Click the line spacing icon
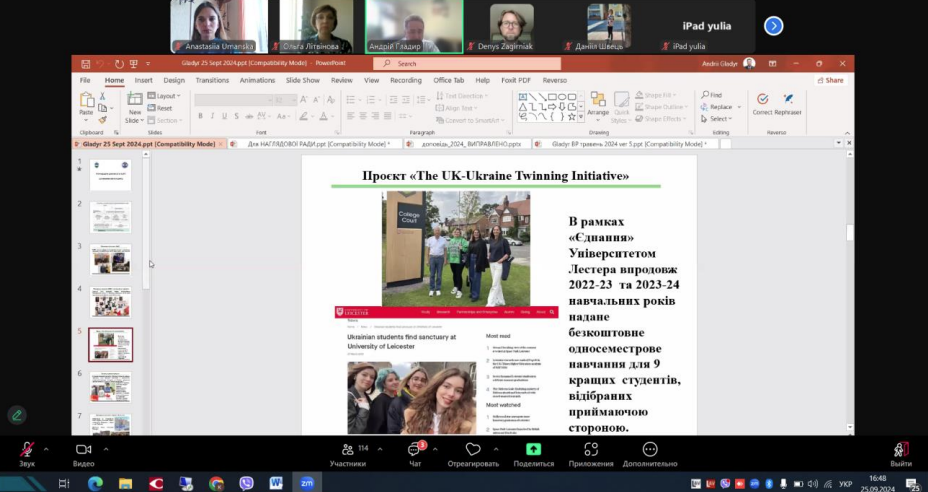Viewport: 928px width, 492px height. pos(421,99)
